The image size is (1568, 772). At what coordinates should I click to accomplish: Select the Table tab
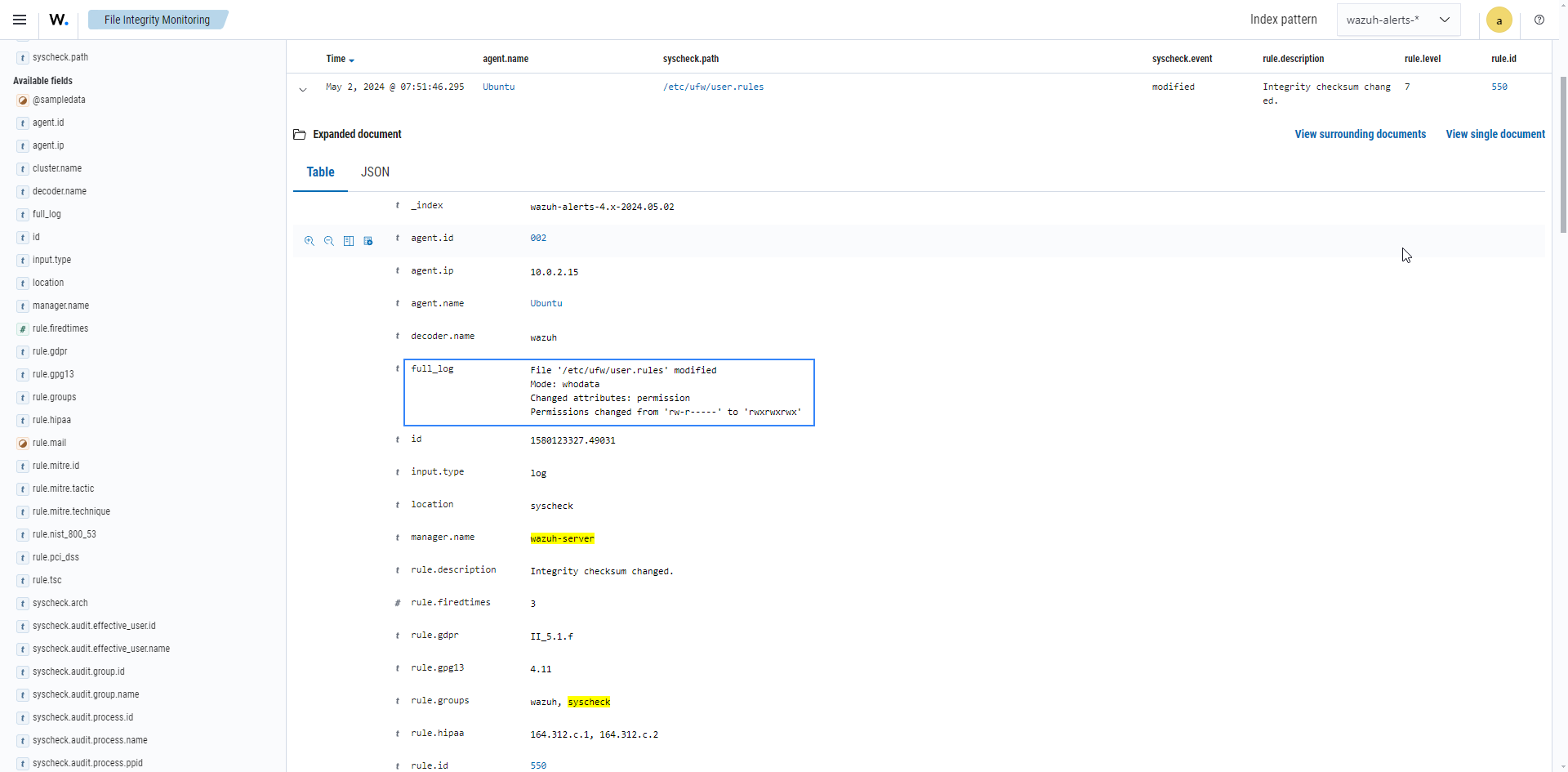tap(320, 172)
